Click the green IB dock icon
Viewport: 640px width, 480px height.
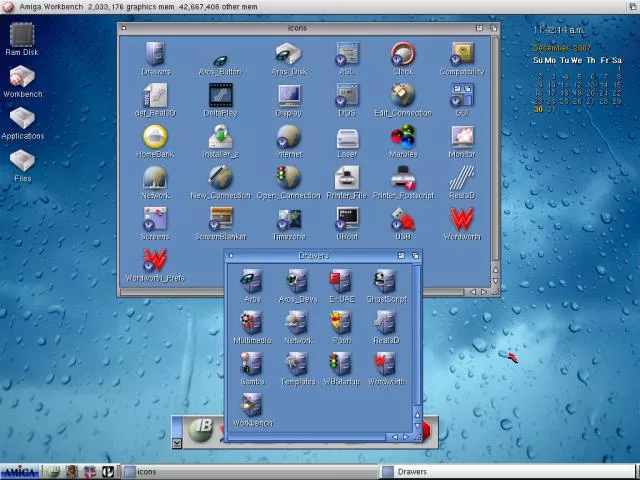201,429
